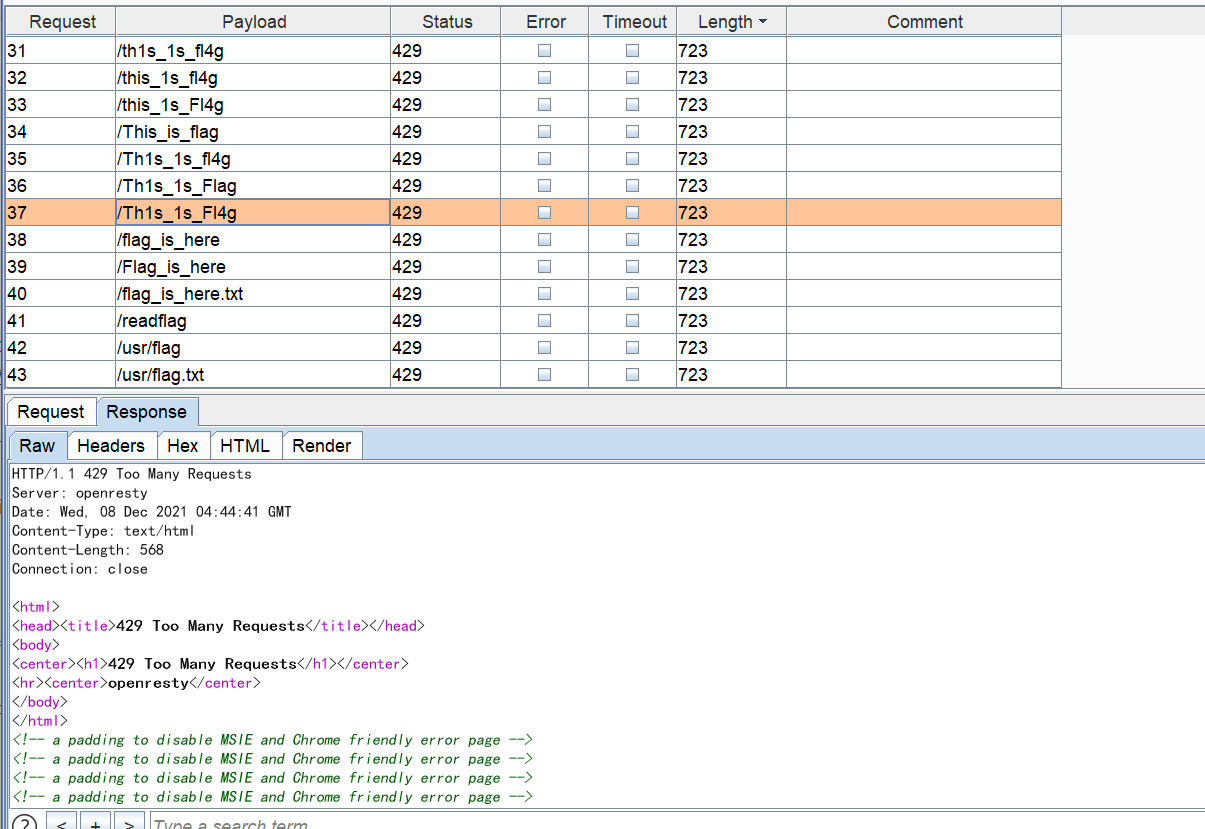This screenshot has height=829, width=1205.
Task: Sort results by the Status column header
Action: pyautogui.click(x=446, y=20)
